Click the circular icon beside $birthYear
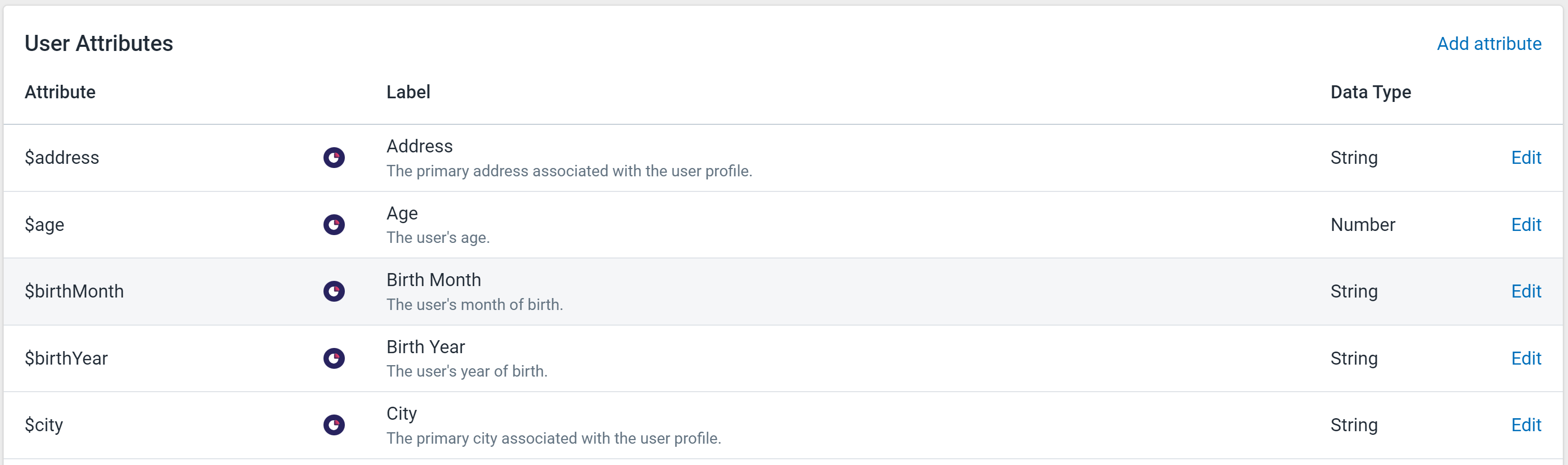The image size is (1568, 465). (x=333, y=358)
